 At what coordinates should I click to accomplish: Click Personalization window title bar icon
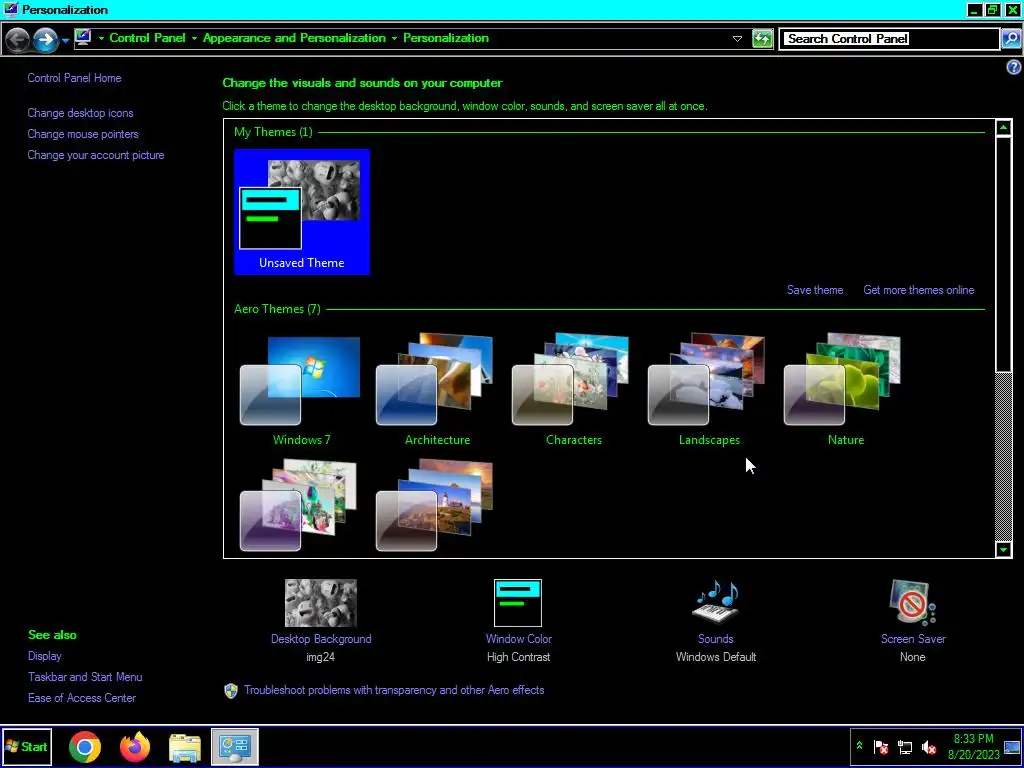pos(10,9)
